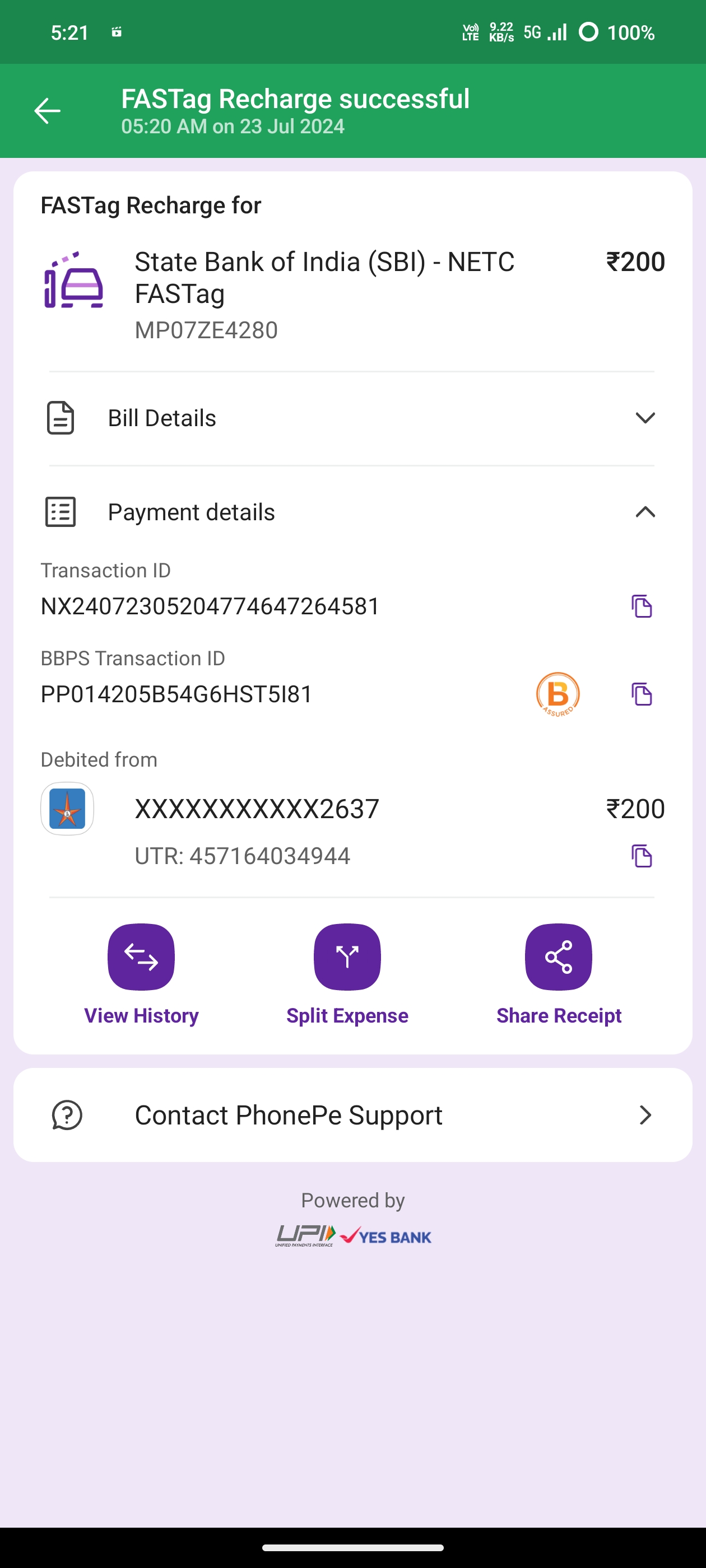Open the Split Expense icon
706x1568 pixels.
[x=347, y=957]
